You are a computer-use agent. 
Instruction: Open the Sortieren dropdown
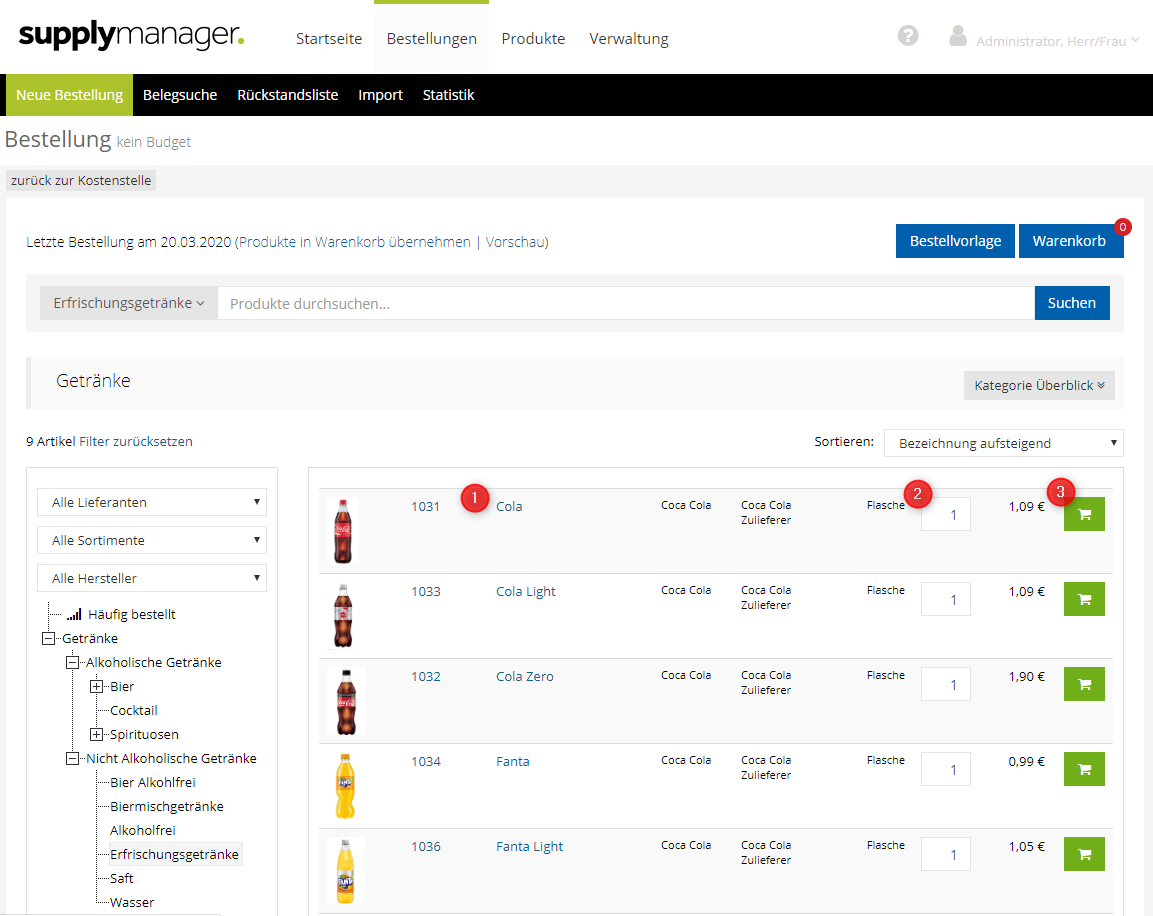(x=1003, y=443)
